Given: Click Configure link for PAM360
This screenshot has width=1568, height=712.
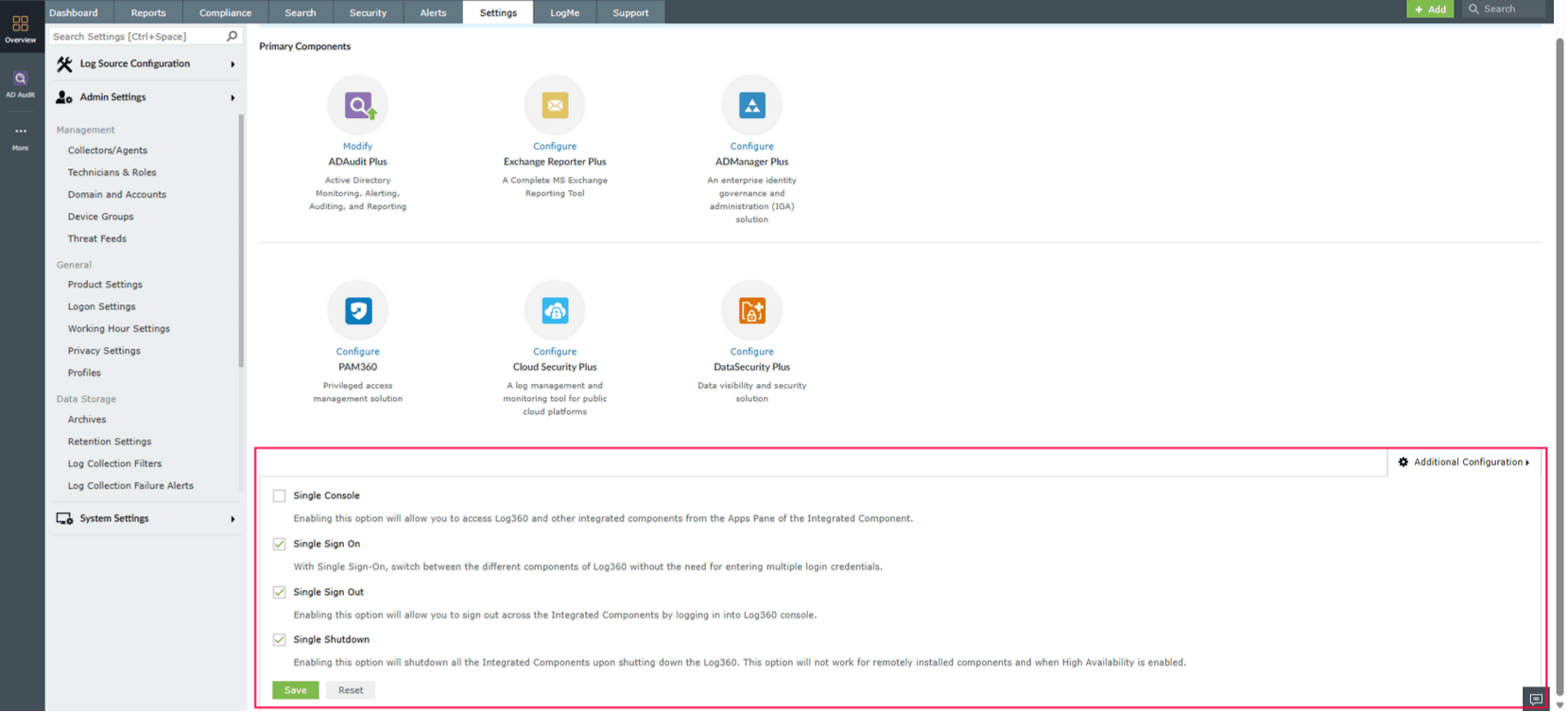Looking at the screenshot, I should (x=358, y=352).
